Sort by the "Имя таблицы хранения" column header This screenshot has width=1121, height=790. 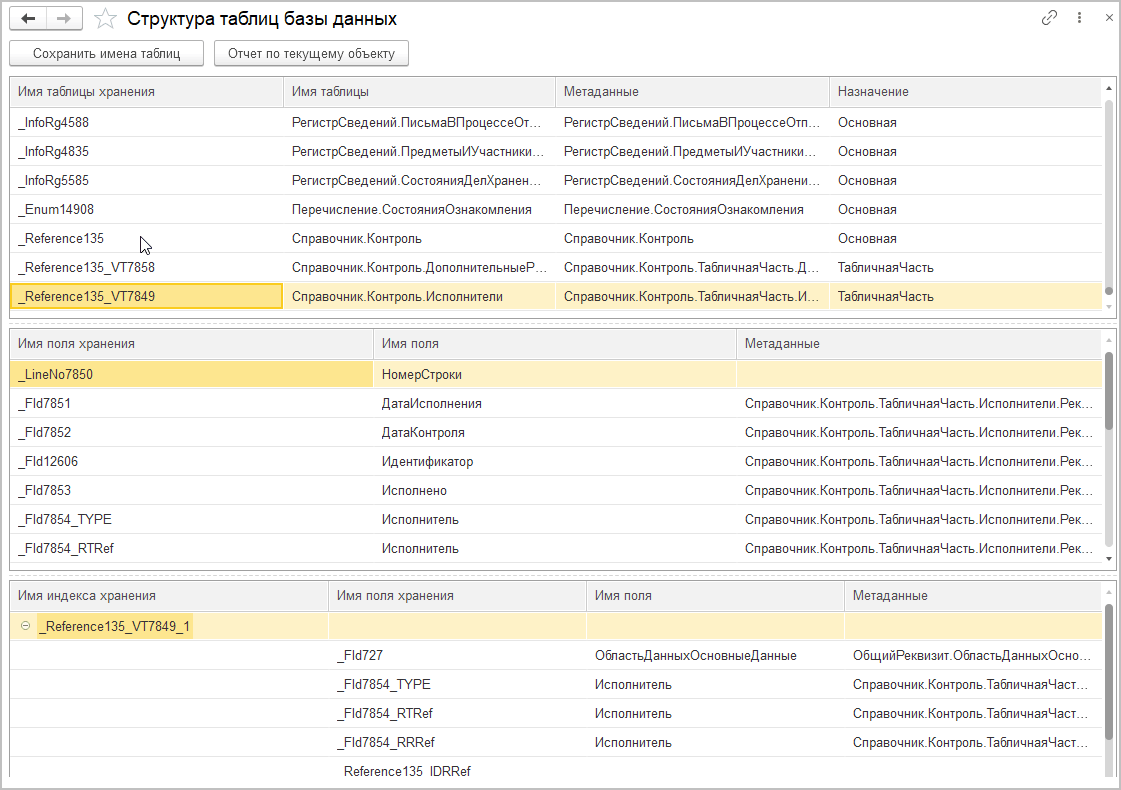[146, 91]
